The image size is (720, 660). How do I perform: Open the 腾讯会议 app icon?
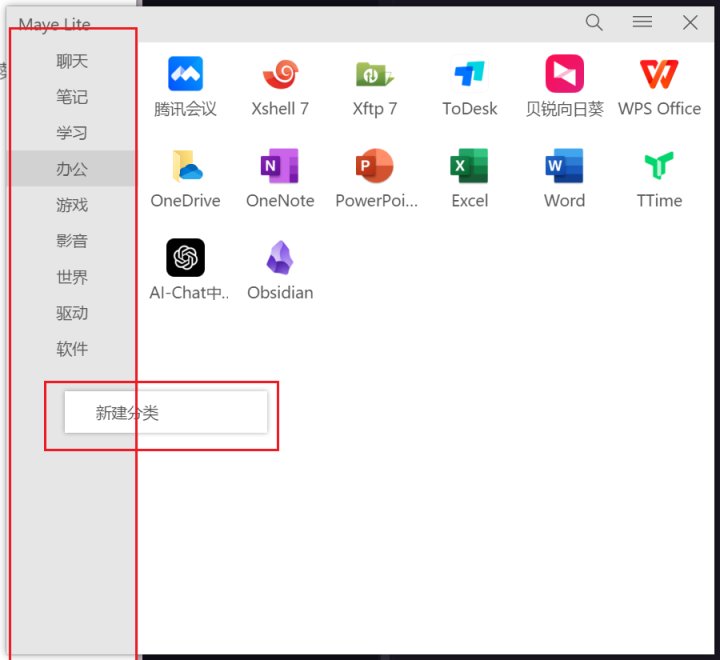(x=185, y=74)
